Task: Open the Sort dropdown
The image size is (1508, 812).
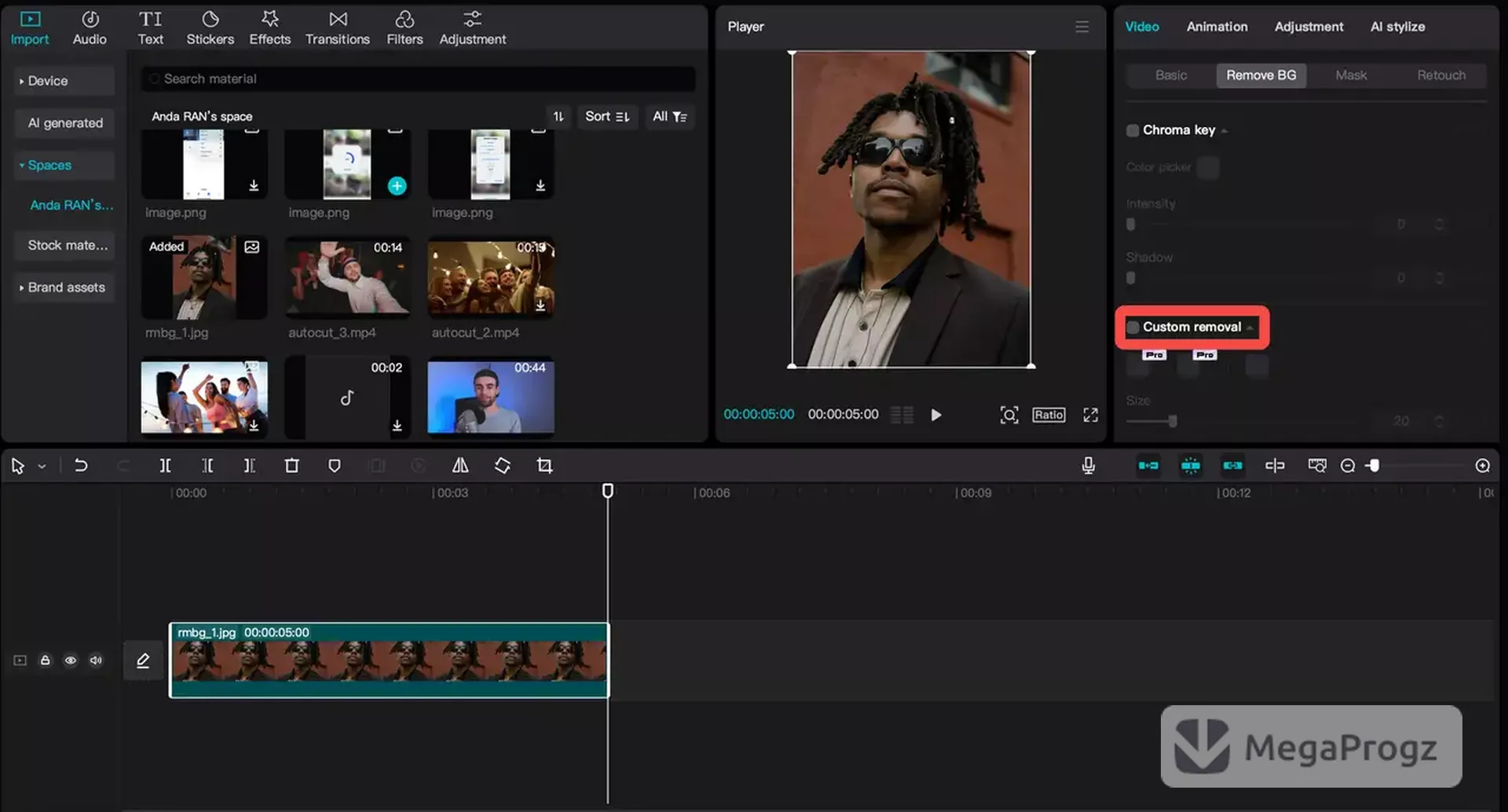Action: pyautogui.click(x=607, y=116)
